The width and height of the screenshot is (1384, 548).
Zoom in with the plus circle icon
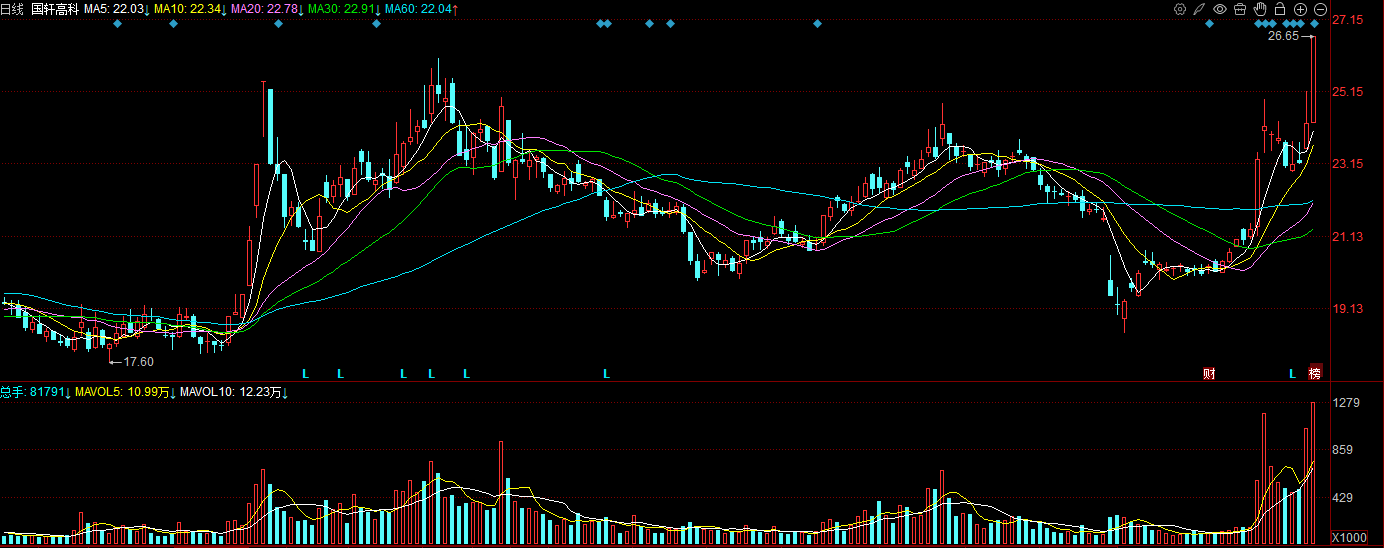coord(1300,9)
